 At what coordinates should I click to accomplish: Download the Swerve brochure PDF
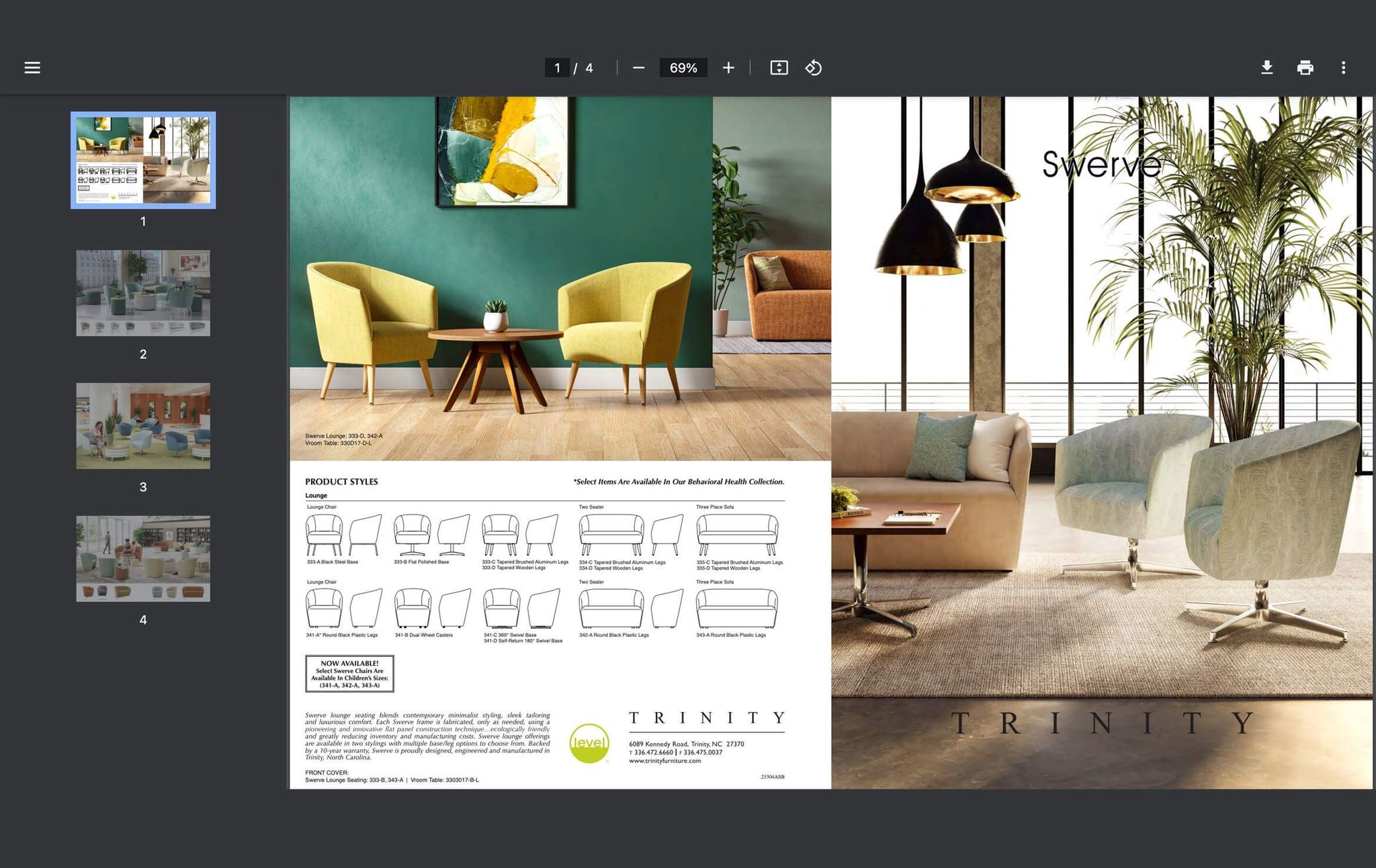pyautogui.click(x=1266, y=67)
